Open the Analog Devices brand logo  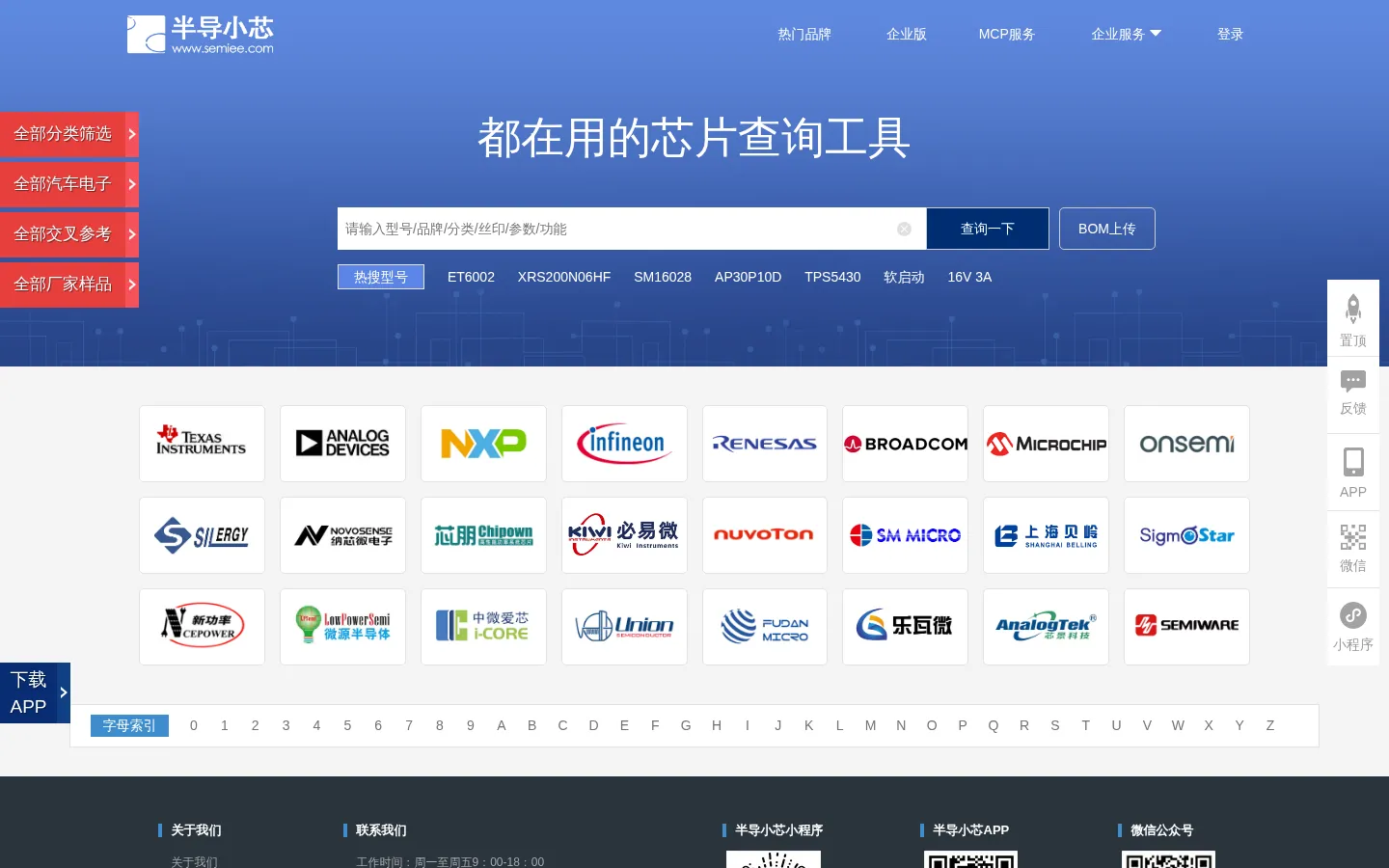click(342, 444)
